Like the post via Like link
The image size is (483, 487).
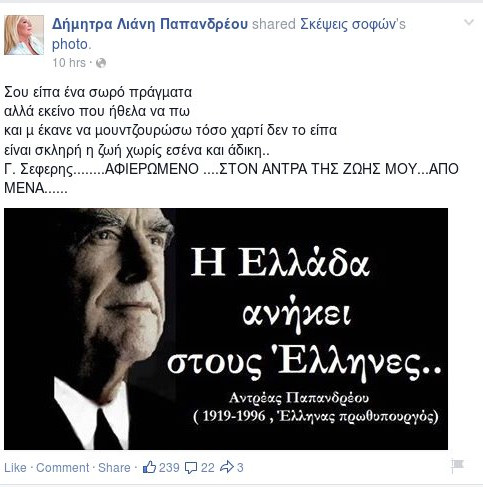15,467
